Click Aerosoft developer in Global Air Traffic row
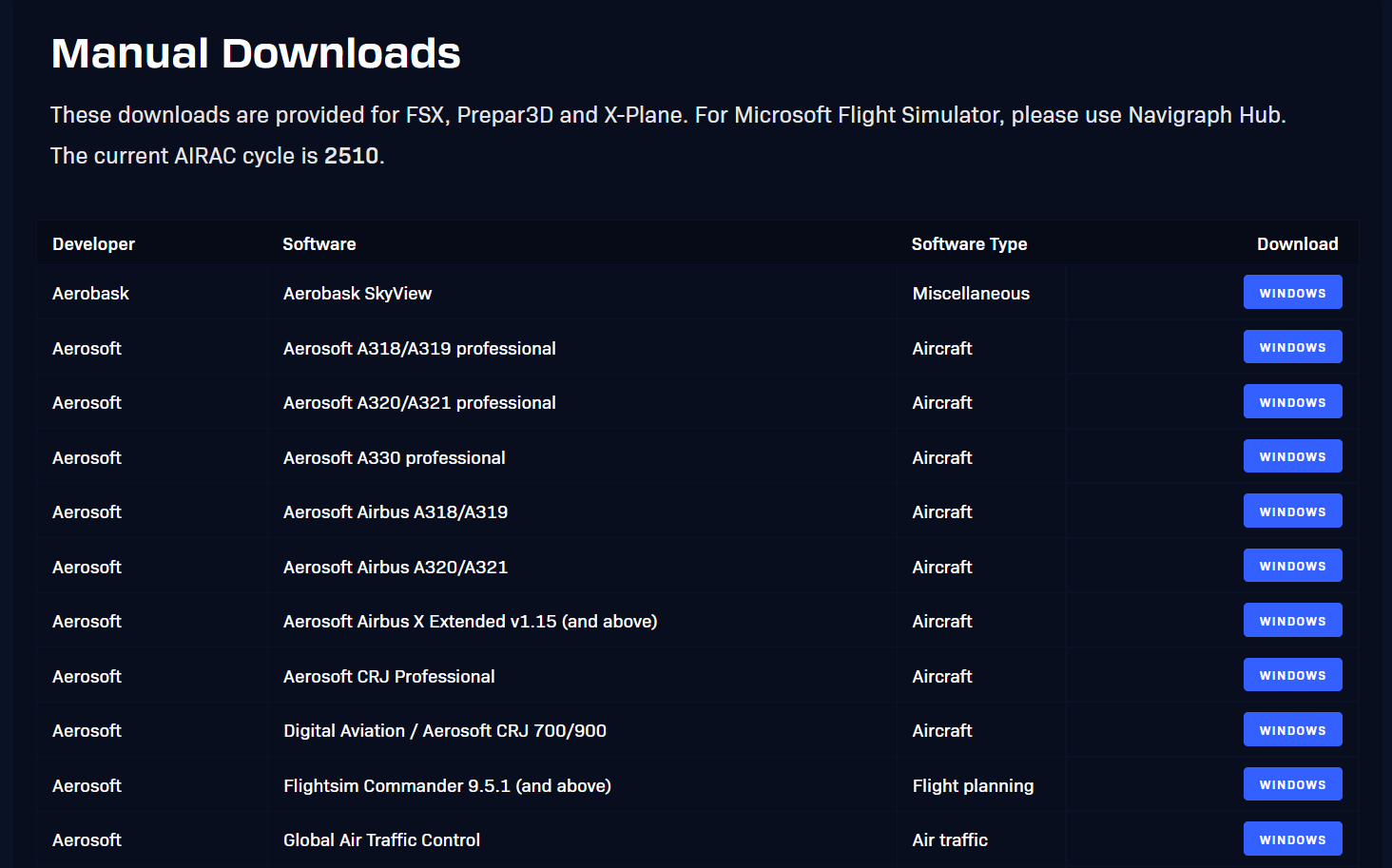The height and width of the screenshot is (868, 1392). pos(87,840)
